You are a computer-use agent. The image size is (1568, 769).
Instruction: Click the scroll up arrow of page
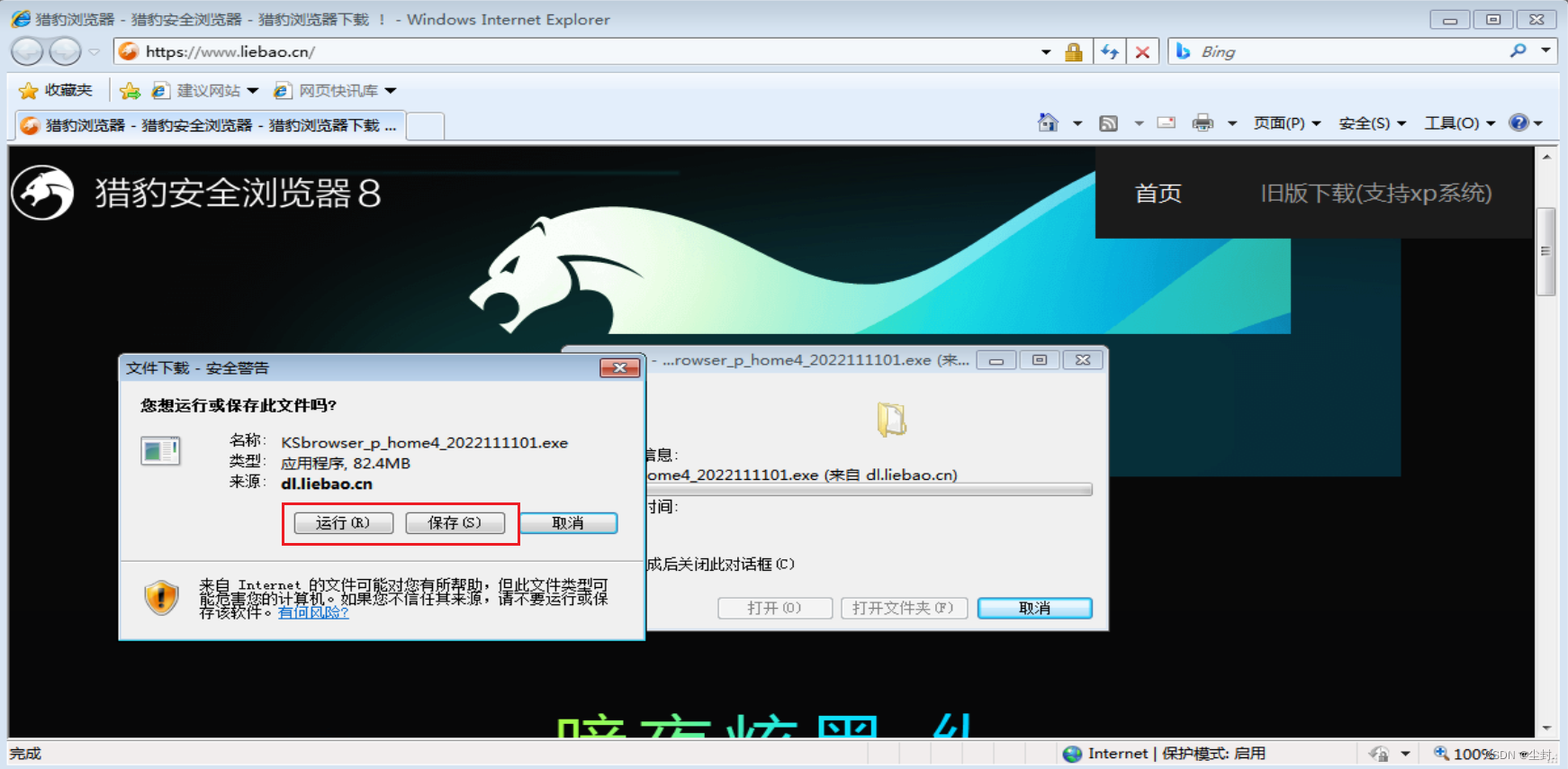pos(1546,157)
